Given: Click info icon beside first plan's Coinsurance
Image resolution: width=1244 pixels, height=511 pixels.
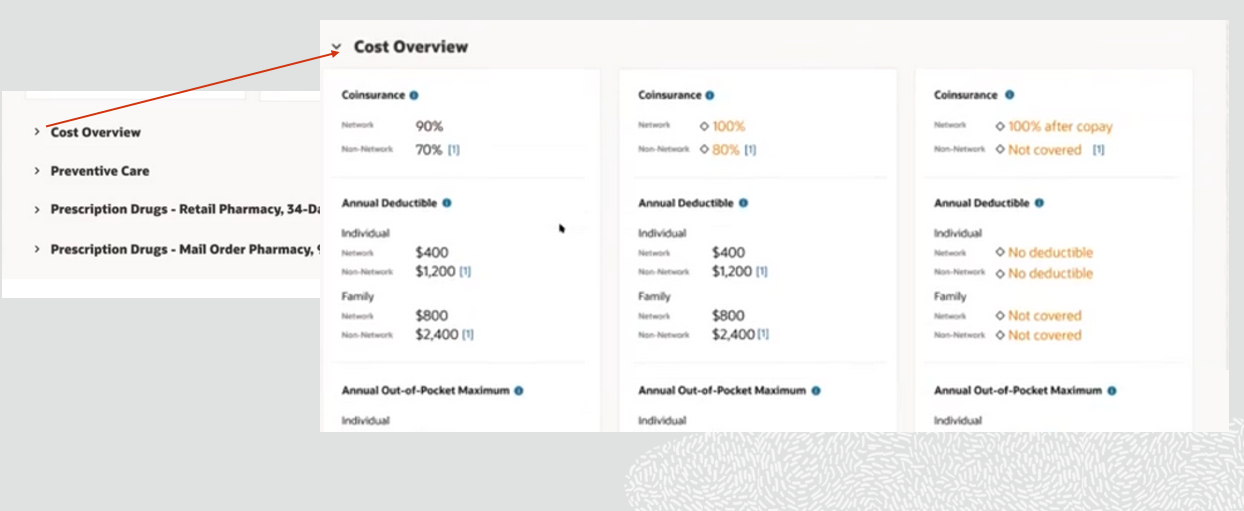Looking at the screenshot, I should coord(414,96).
